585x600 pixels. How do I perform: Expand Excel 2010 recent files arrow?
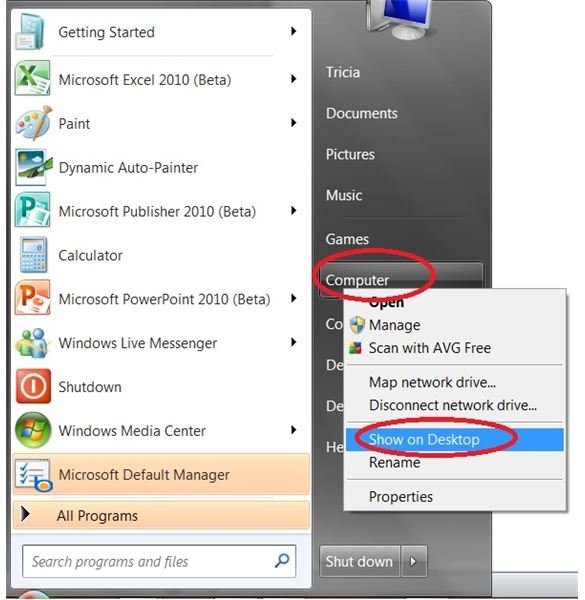pos(293,79)
